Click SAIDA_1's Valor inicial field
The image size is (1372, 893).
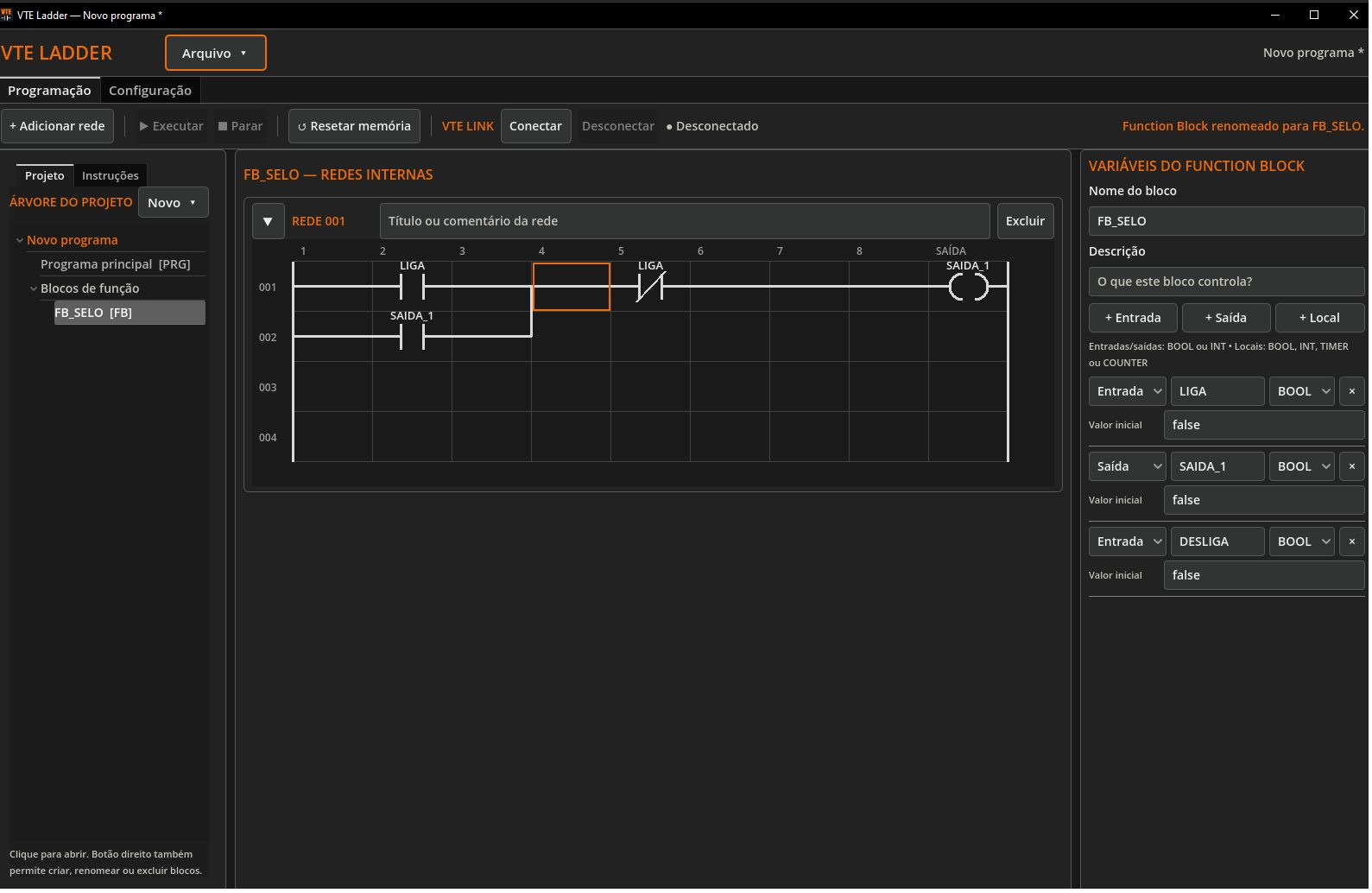[x=1264, y=500]
